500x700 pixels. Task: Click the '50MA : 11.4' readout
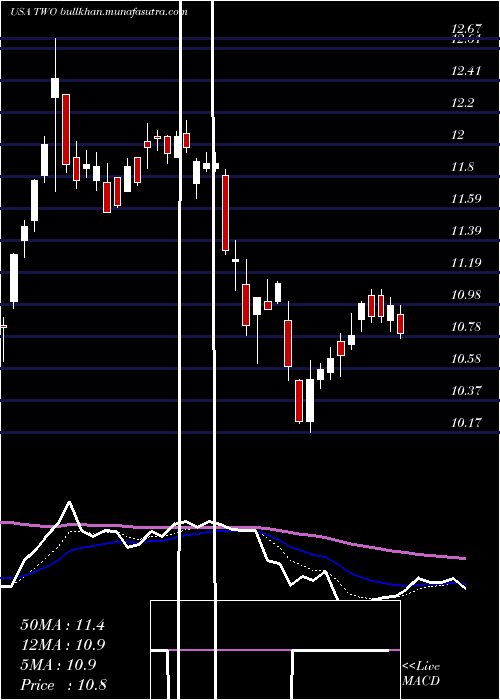coord(62,625)
